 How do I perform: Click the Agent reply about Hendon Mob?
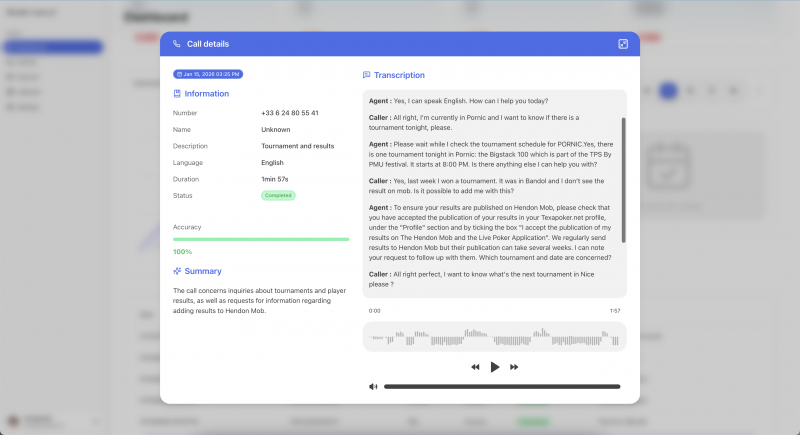click(x=490, y=233)
